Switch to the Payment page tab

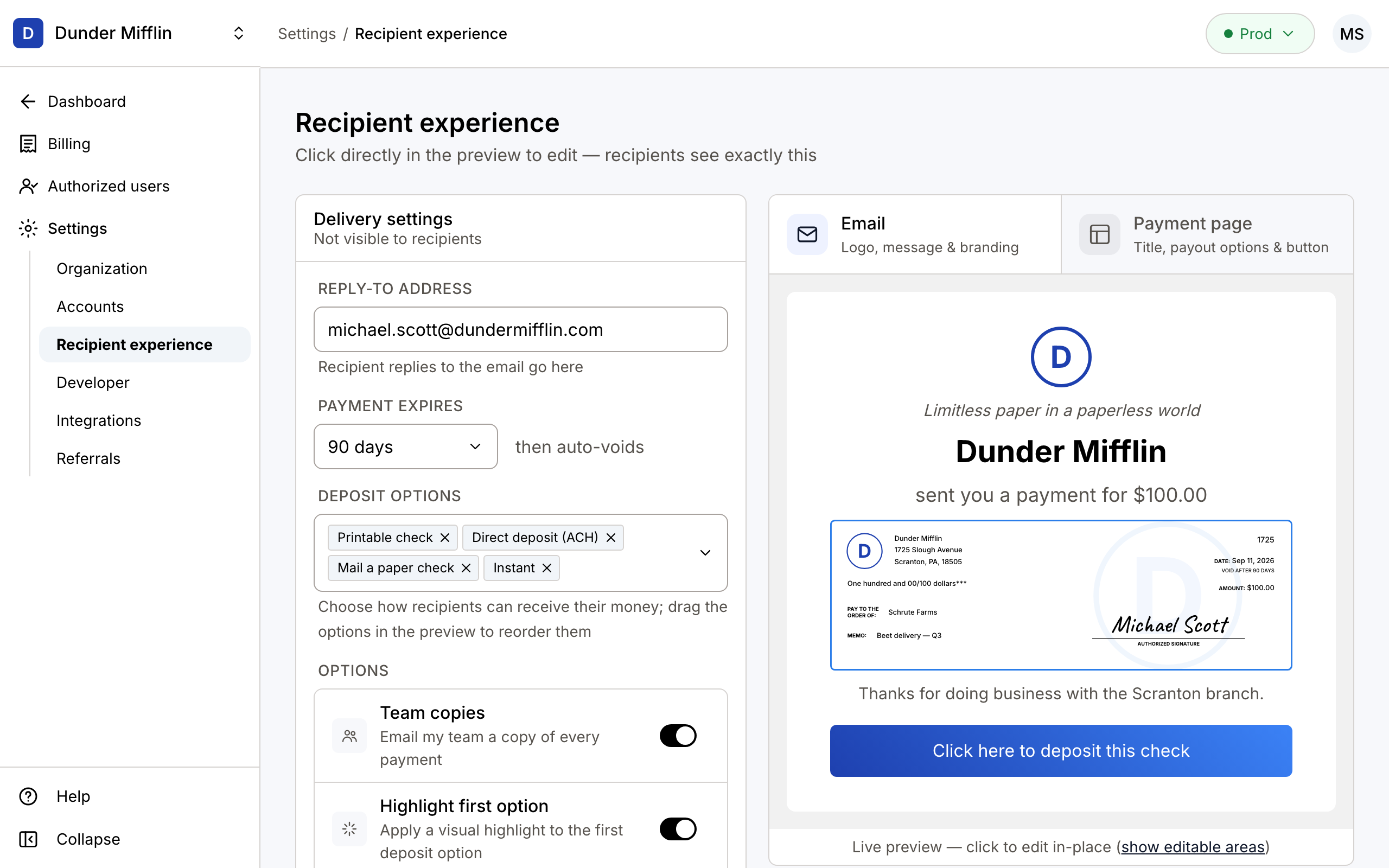click(x=1208, y=234)
